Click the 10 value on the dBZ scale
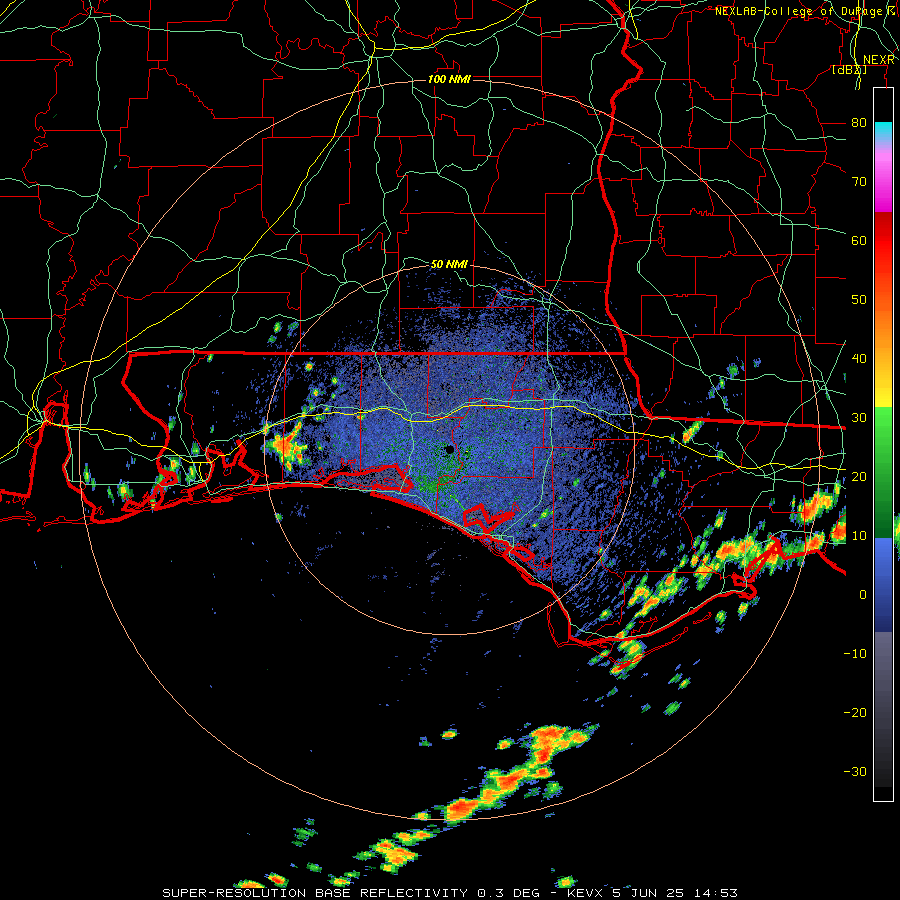 (x=859, y=536)
